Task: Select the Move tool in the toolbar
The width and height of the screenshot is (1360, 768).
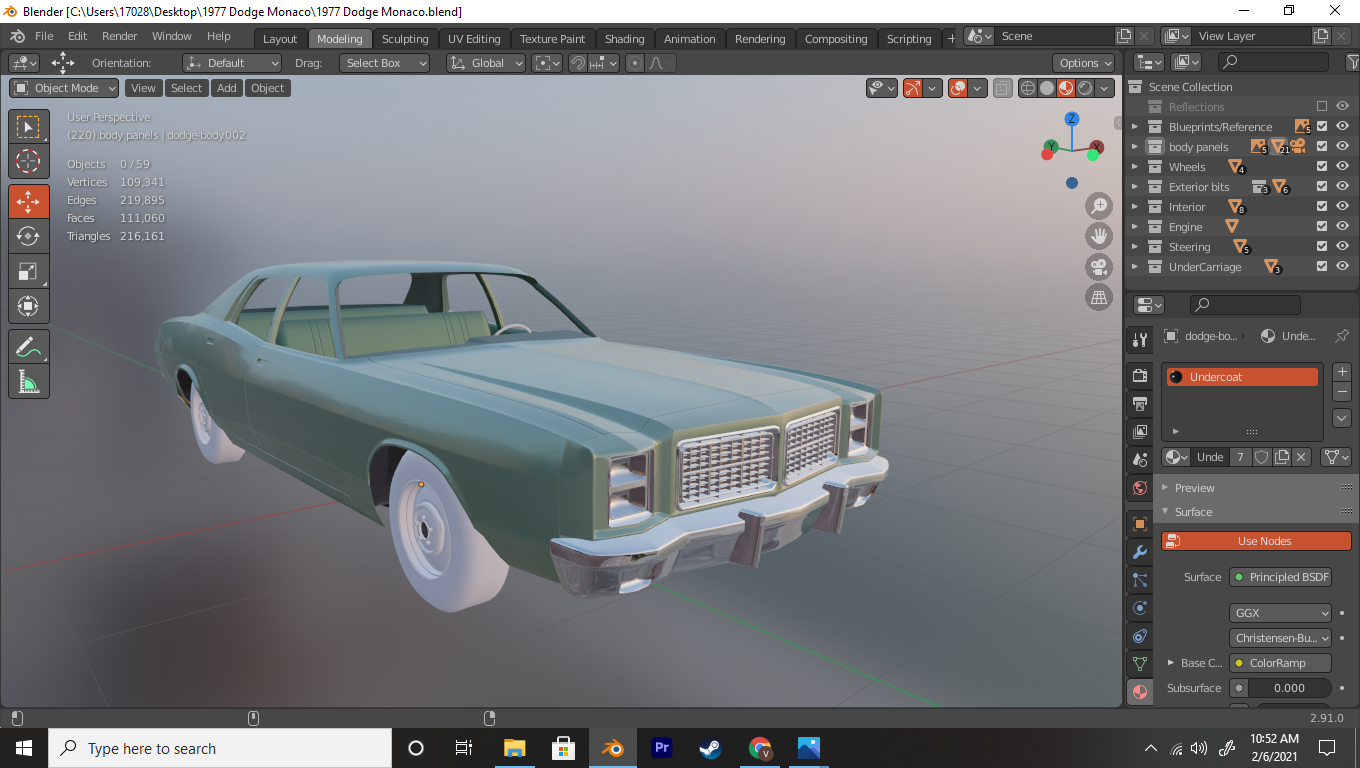Action: click(x=28, y=201)
